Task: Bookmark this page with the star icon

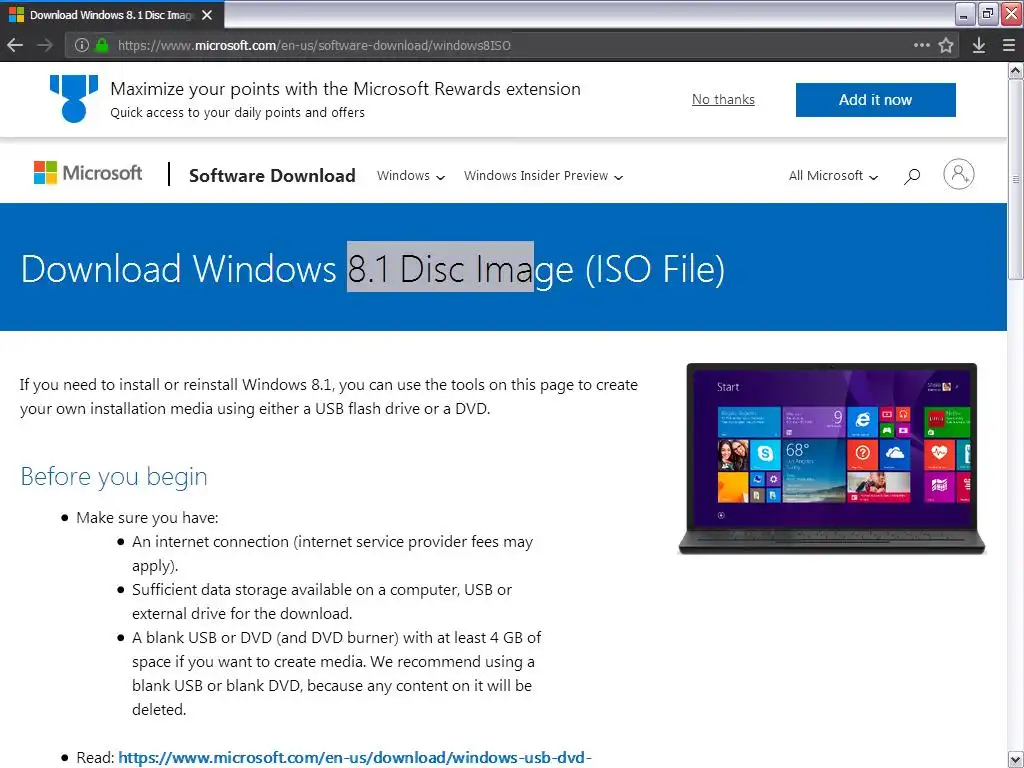Action: coord(946,45)
